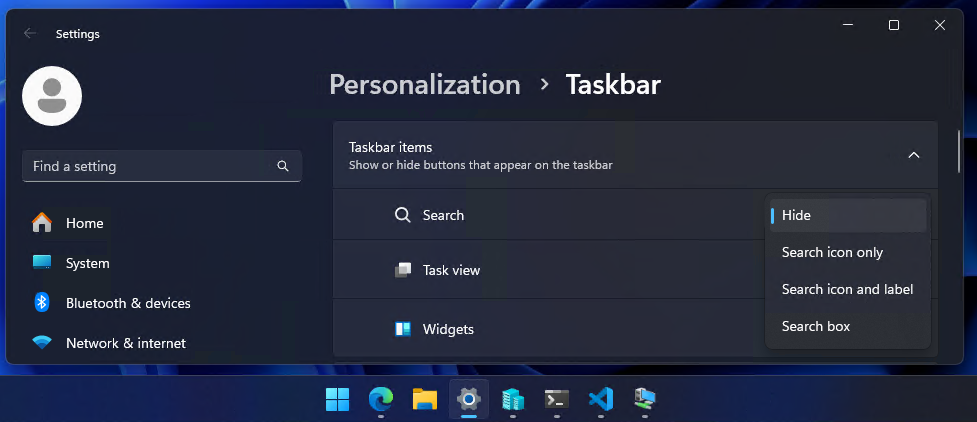The width and height of the screenshot is (977, 422).
Task: Open the teal building app on taskbar
Action: (x=513, y=399)
